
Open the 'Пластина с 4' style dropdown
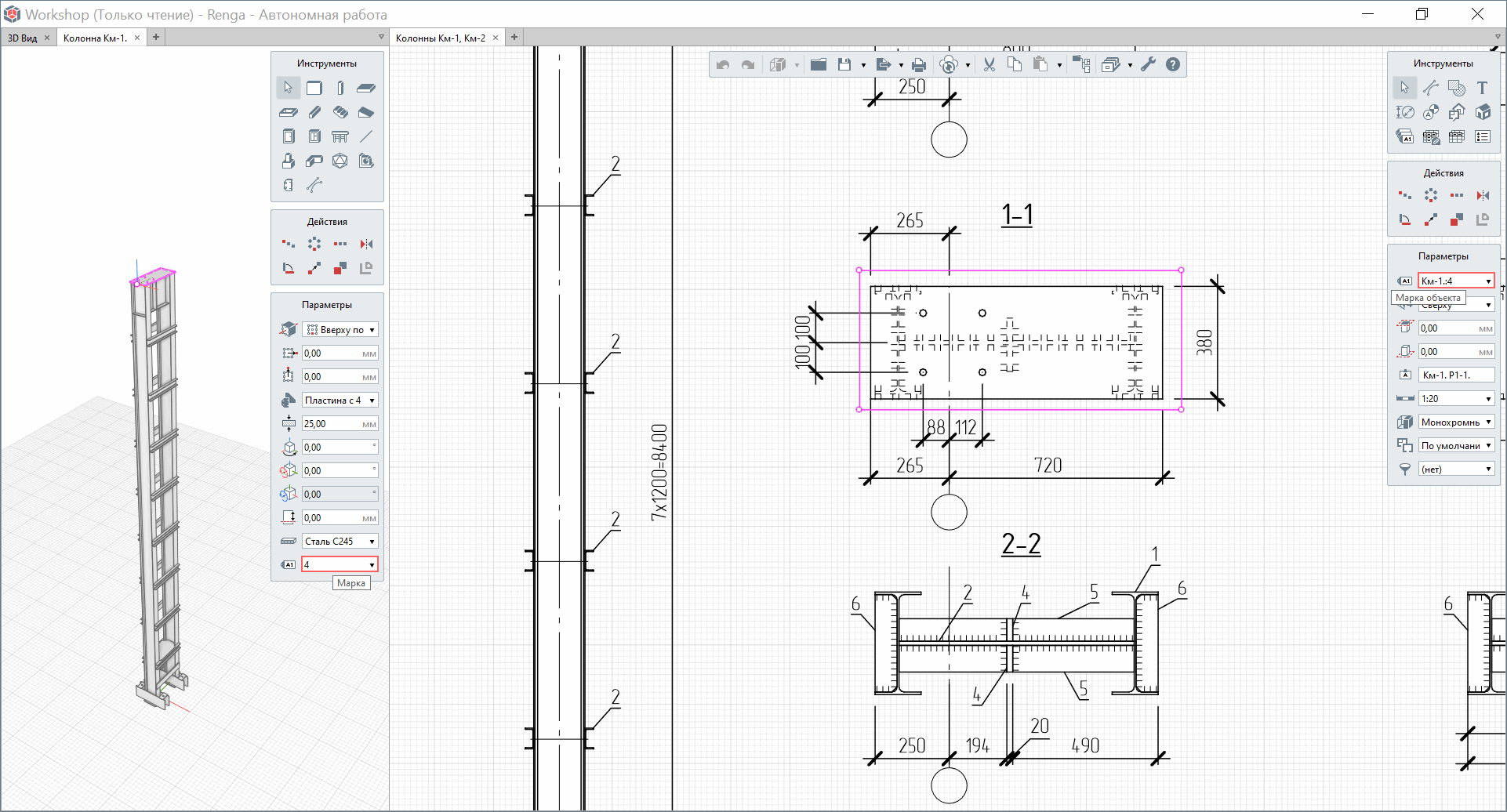340,401
